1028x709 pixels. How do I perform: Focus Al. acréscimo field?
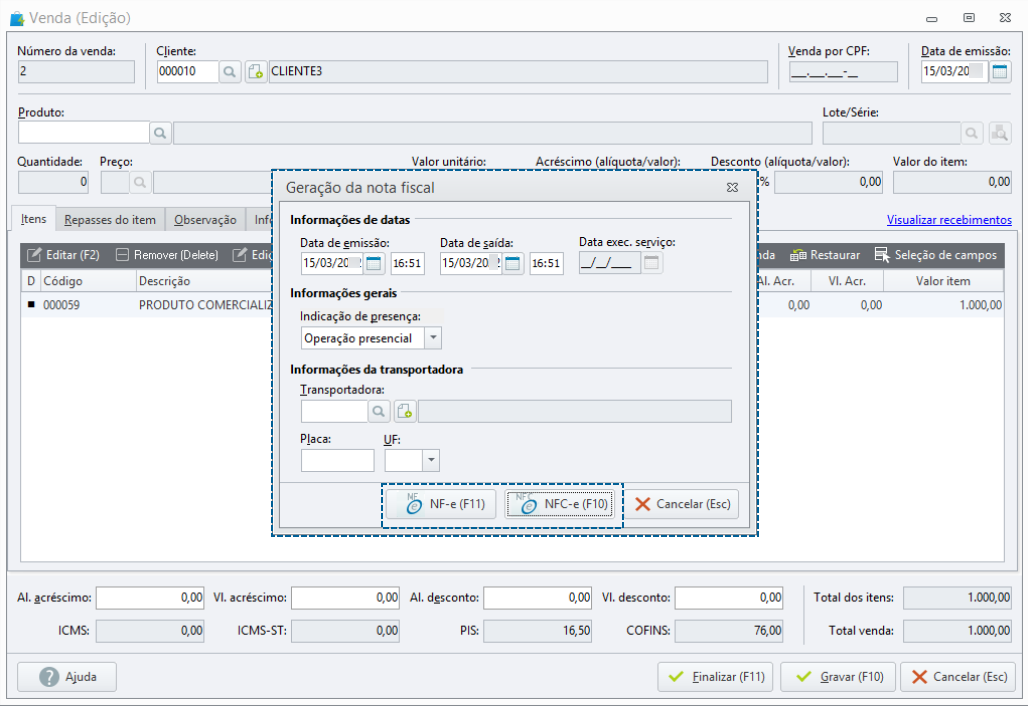tap(150, 598)
